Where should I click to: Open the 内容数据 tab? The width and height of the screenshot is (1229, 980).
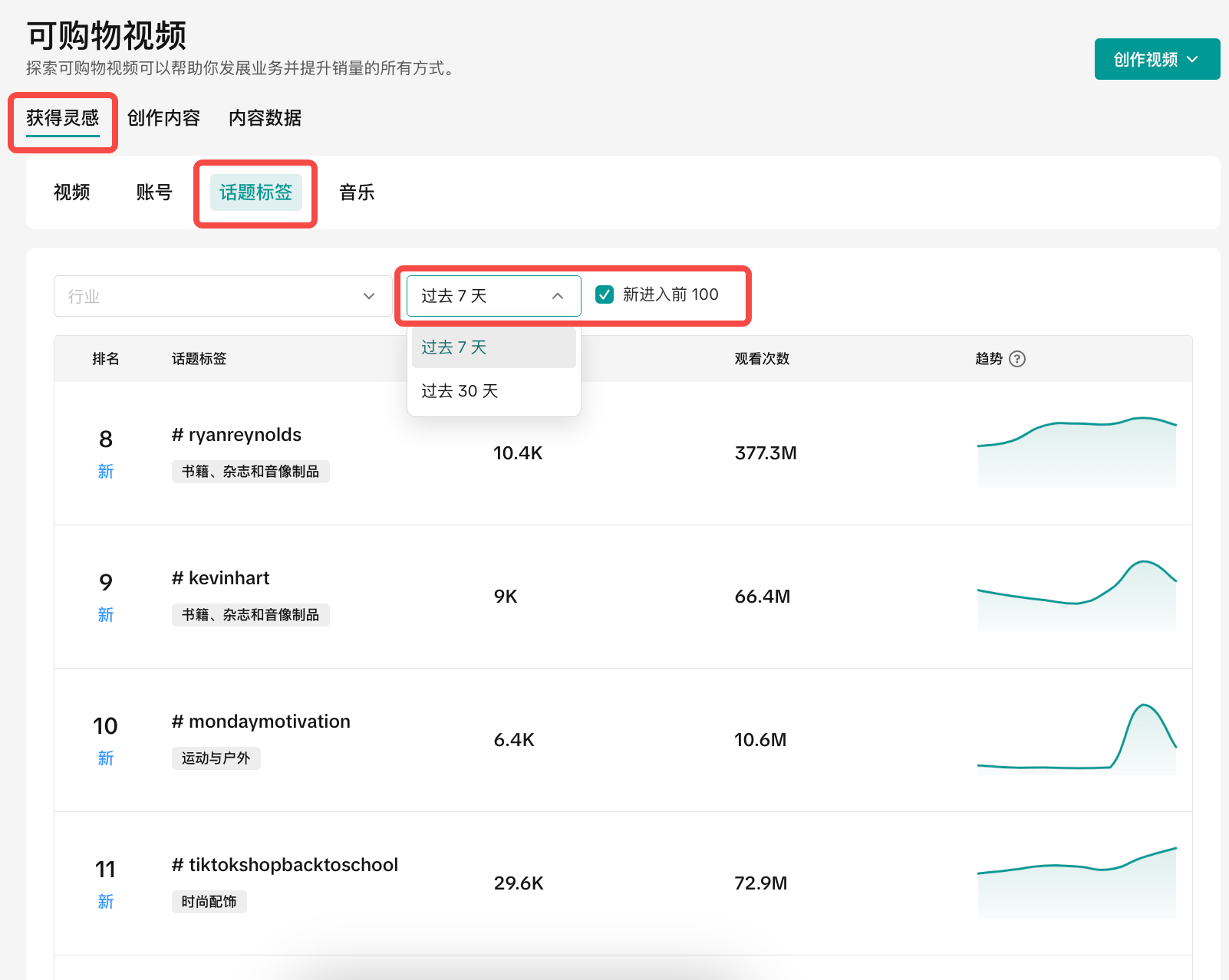click(x=265, y=118)
